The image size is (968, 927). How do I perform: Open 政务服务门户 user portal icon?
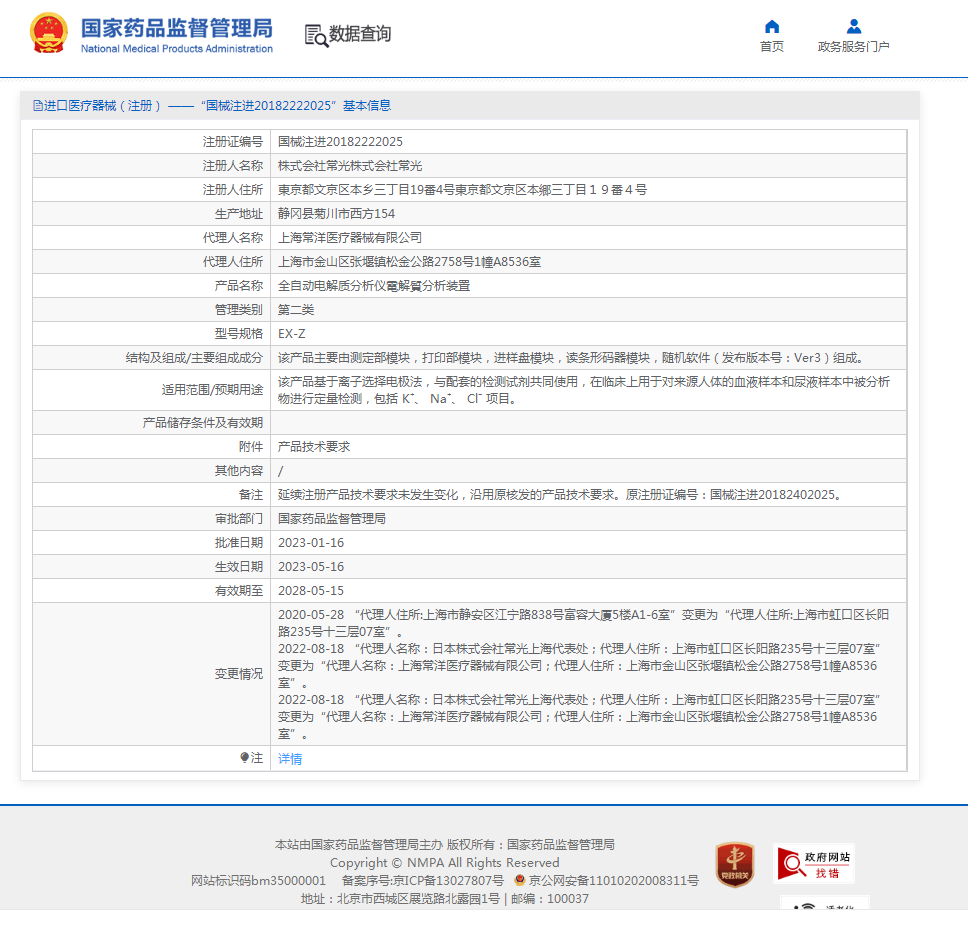(x=854, y=27)
